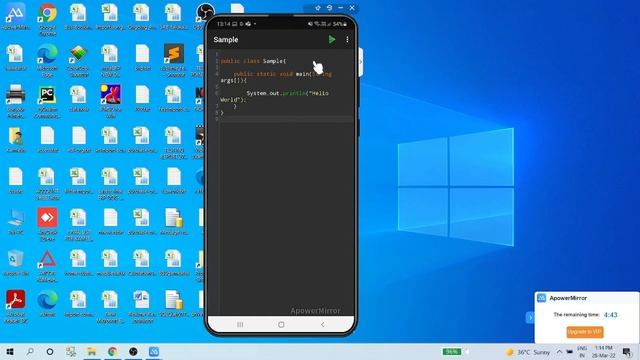This screenshot has width=640, height=360.
Task: Click the green 96% battery indicator
Action: pyautogui.click(x=452, y=351)
